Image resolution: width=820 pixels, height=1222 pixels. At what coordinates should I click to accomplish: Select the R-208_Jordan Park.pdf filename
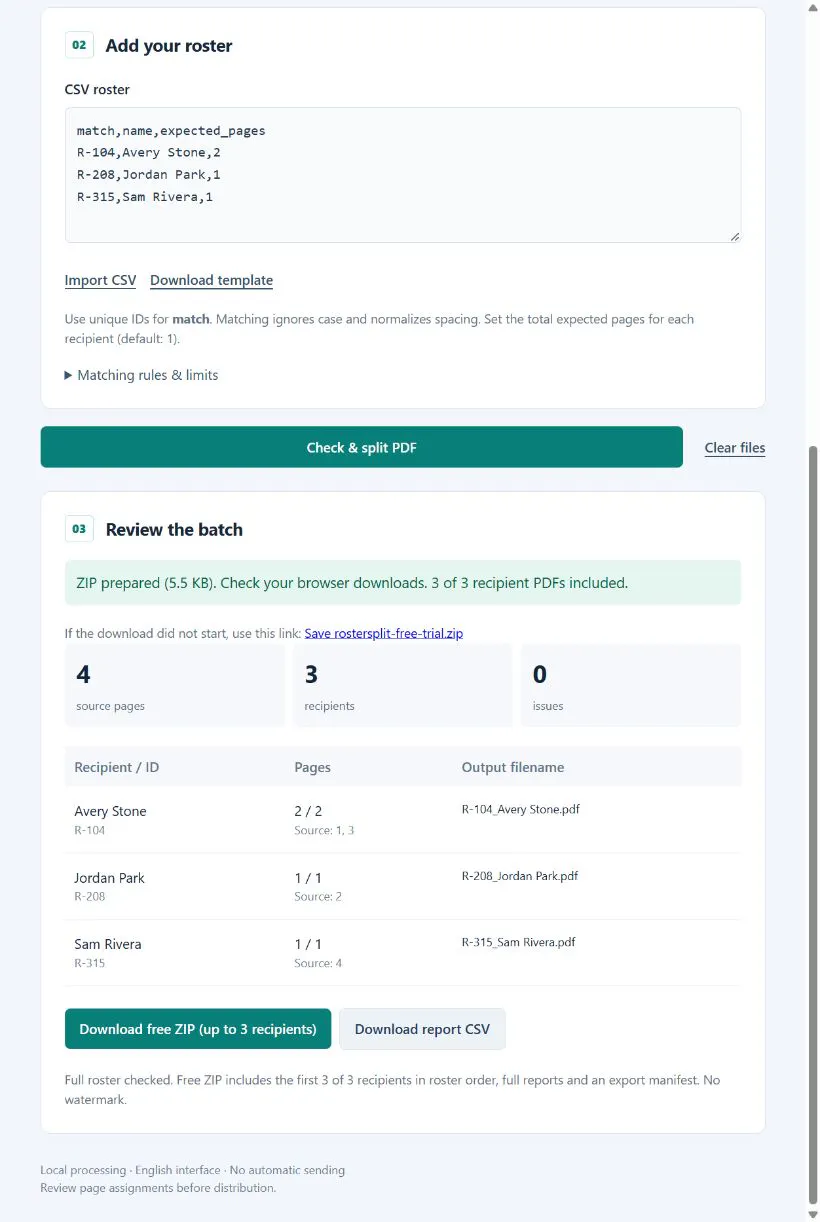click(x=520, y=876)
